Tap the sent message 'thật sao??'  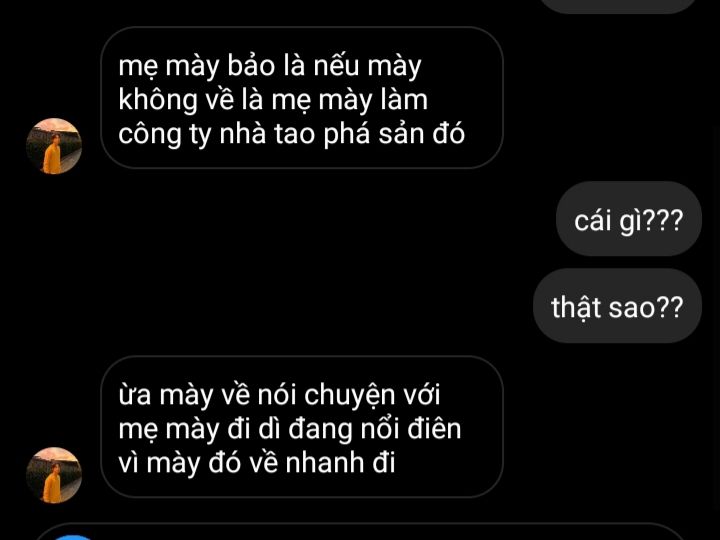[x=617, y=306]
